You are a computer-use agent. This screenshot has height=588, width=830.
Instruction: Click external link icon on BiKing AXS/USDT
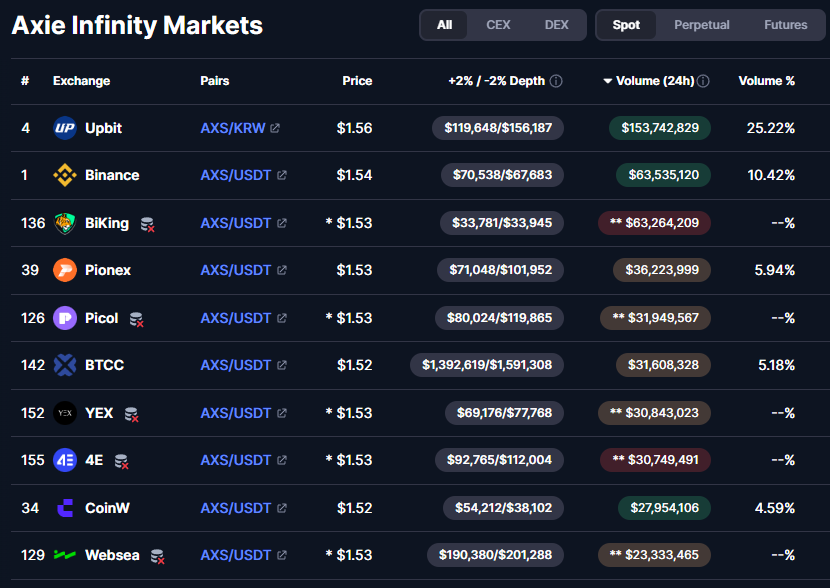[x=282, y=223]
